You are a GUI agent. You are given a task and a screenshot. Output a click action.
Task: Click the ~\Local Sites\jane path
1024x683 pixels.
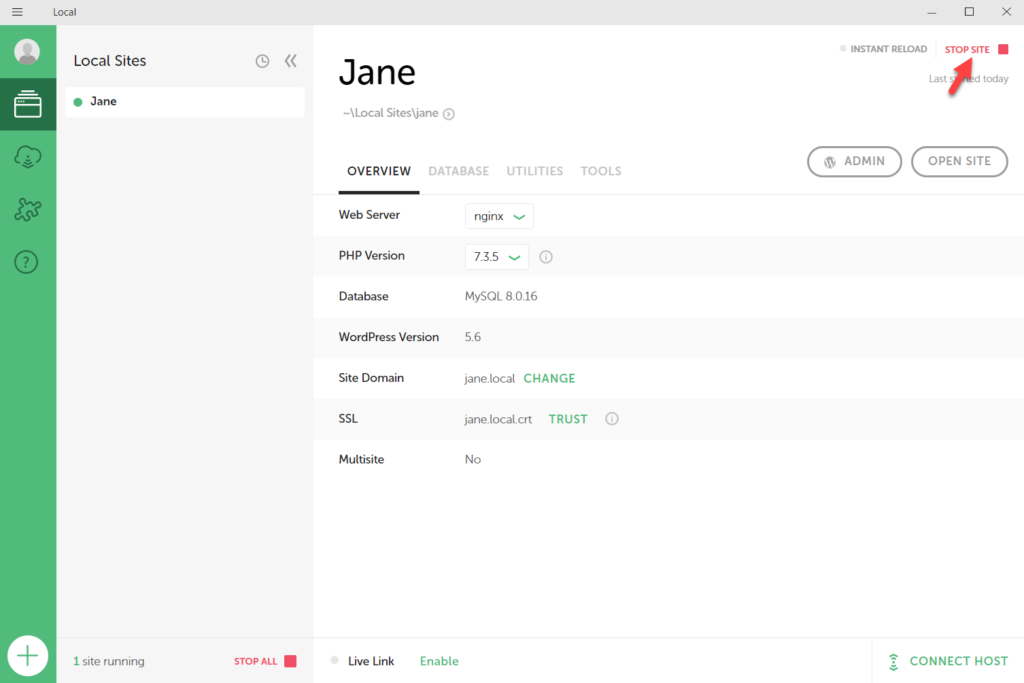[x=391, y=113]
